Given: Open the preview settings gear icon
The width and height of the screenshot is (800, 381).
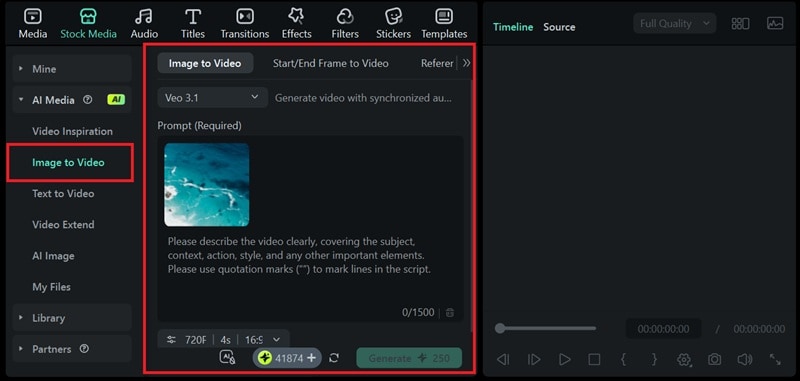Looking at the screenshot, I should pos(684,360).
